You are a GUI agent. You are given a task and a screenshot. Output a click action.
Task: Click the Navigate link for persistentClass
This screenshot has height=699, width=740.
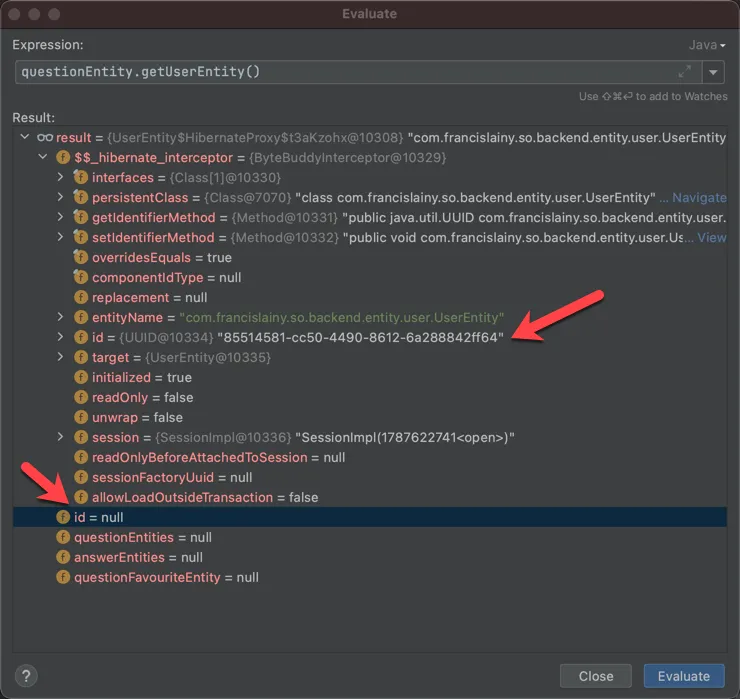[x=699, y=198]
